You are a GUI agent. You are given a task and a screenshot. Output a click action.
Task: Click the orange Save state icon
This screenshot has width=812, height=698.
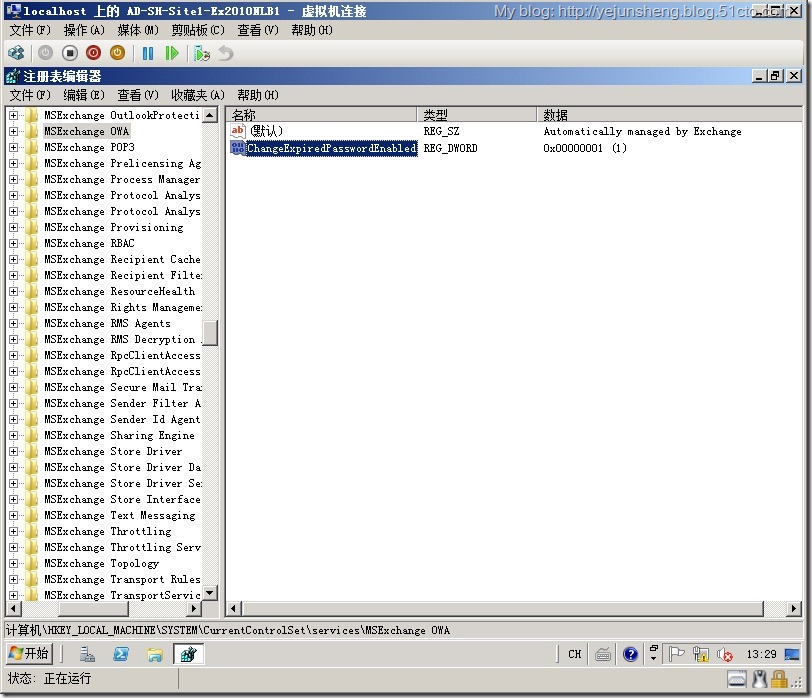tap(118, 53)
